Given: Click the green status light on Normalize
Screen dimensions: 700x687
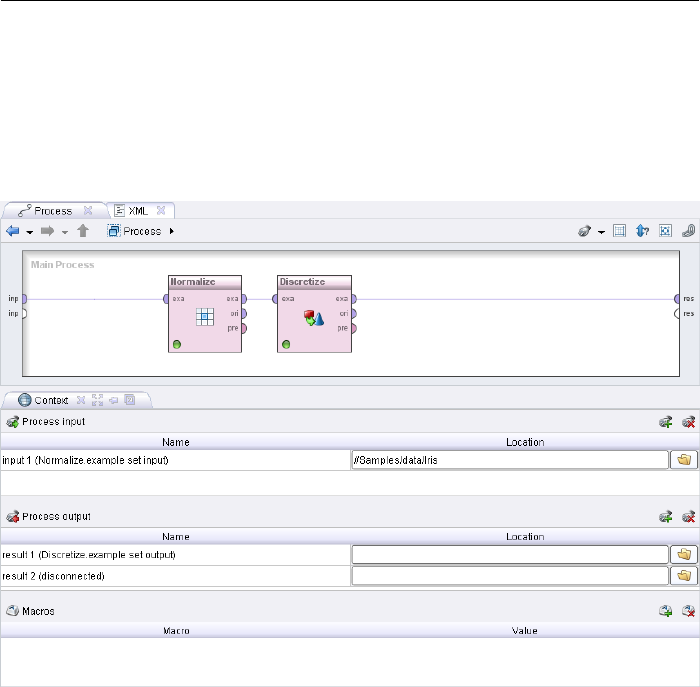Looking at the screenshot, I should pos(177,344).
